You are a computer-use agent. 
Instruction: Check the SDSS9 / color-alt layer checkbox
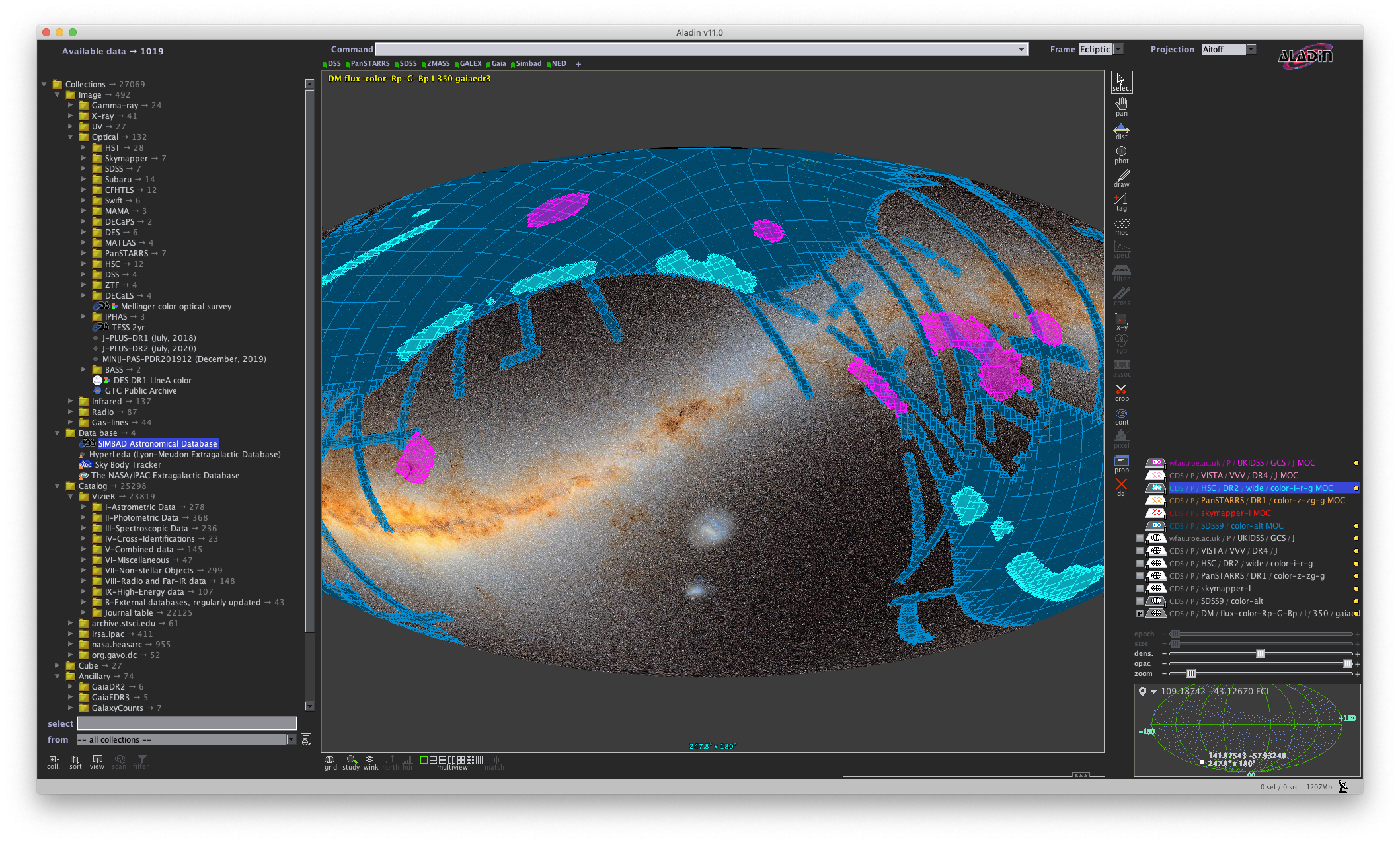(x=1140, y=601)
